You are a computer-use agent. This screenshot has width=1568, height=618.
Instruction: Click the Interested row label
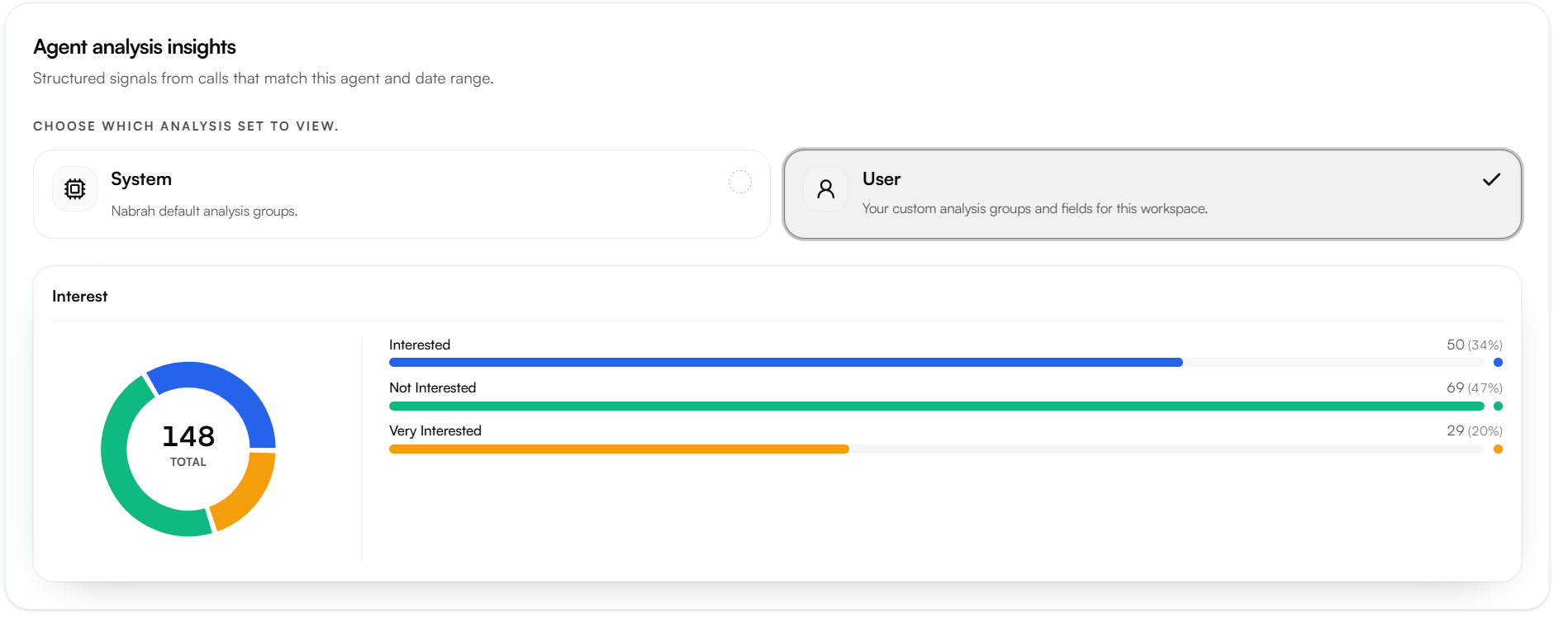point(420,345)
